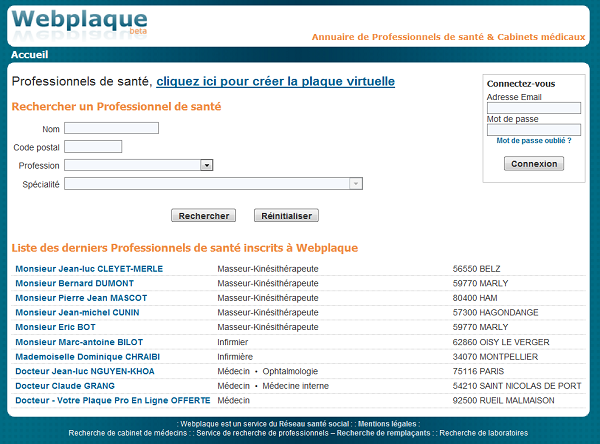Open Monsieur Jean-luc CLEYET-MERLE profile

(x=89, y=269)
